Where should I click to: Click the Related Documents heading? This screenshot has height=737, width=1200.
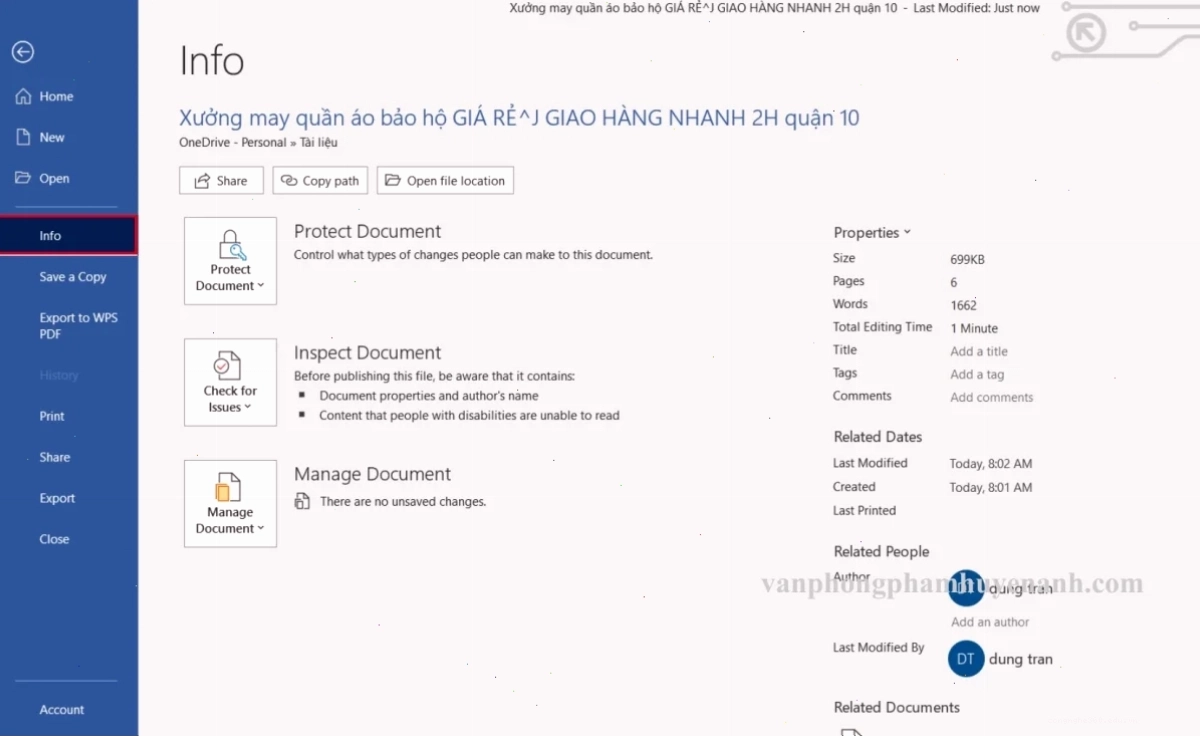point(897,707)
